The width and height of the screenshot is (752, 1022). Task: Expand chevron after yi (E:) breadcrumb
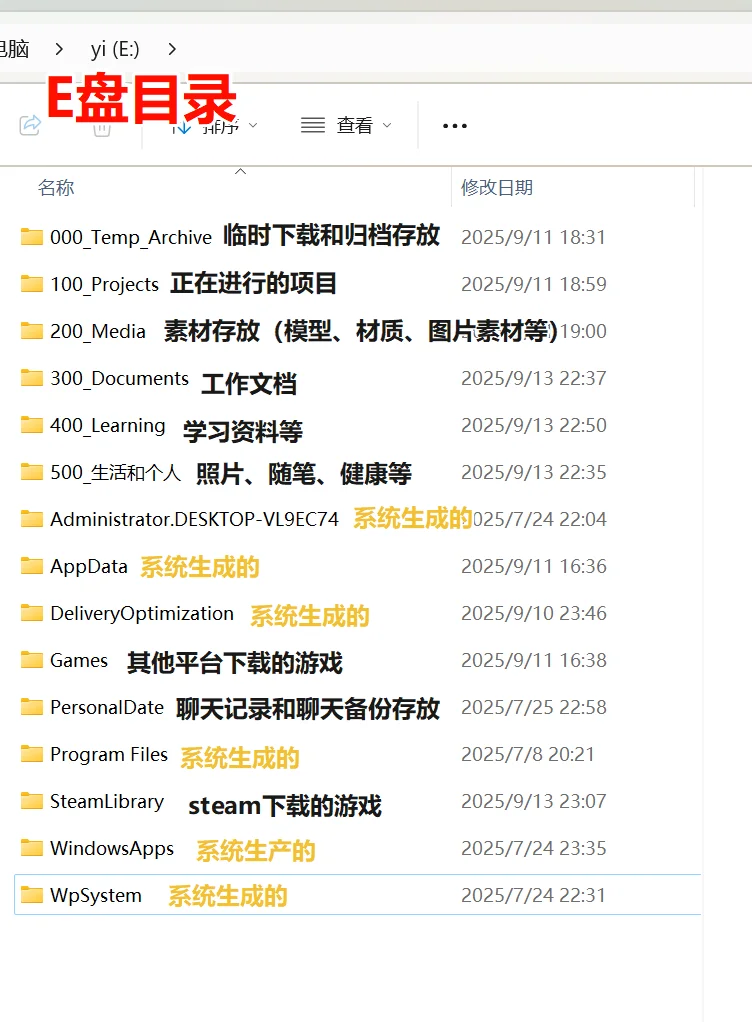tap(172, 49)
